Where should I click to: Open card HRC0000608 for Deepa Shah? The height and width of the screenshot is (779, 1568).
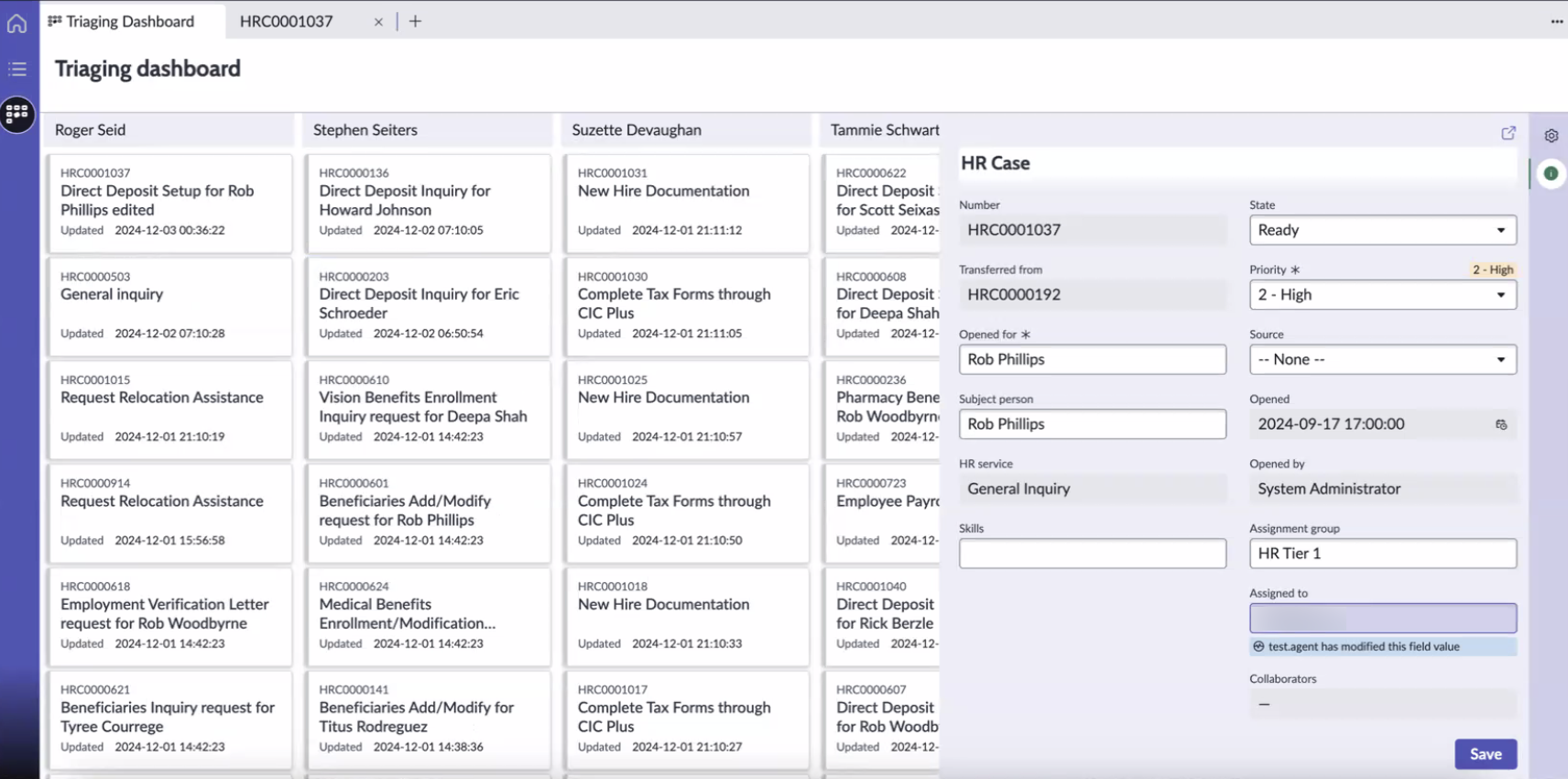882,307
